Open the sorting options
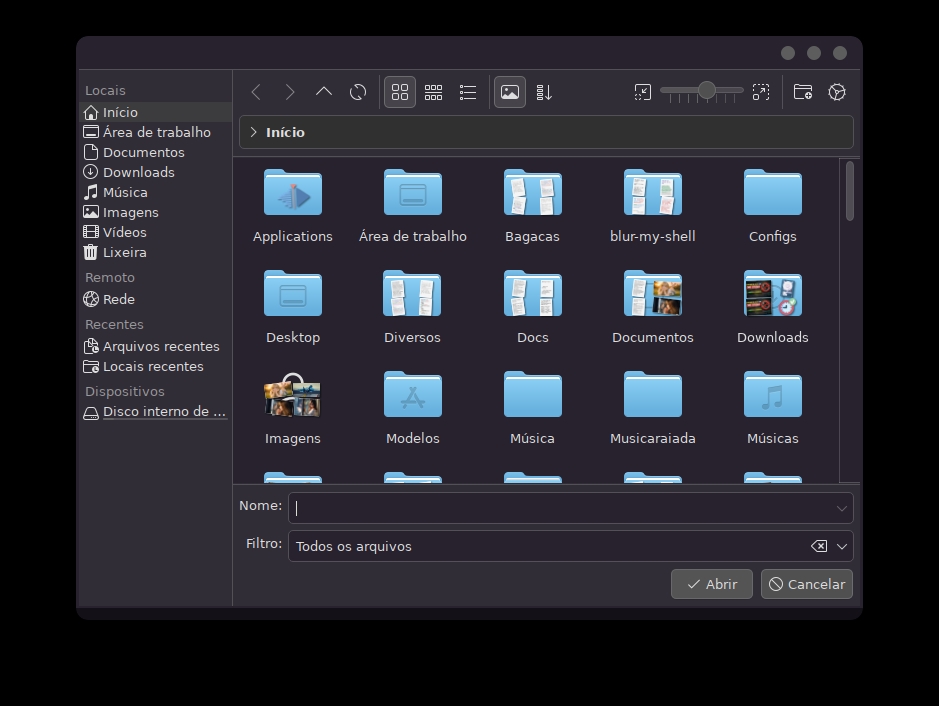The width and height of the screenshot is (939, 706). pyautogui.click(x=544, y=92)
